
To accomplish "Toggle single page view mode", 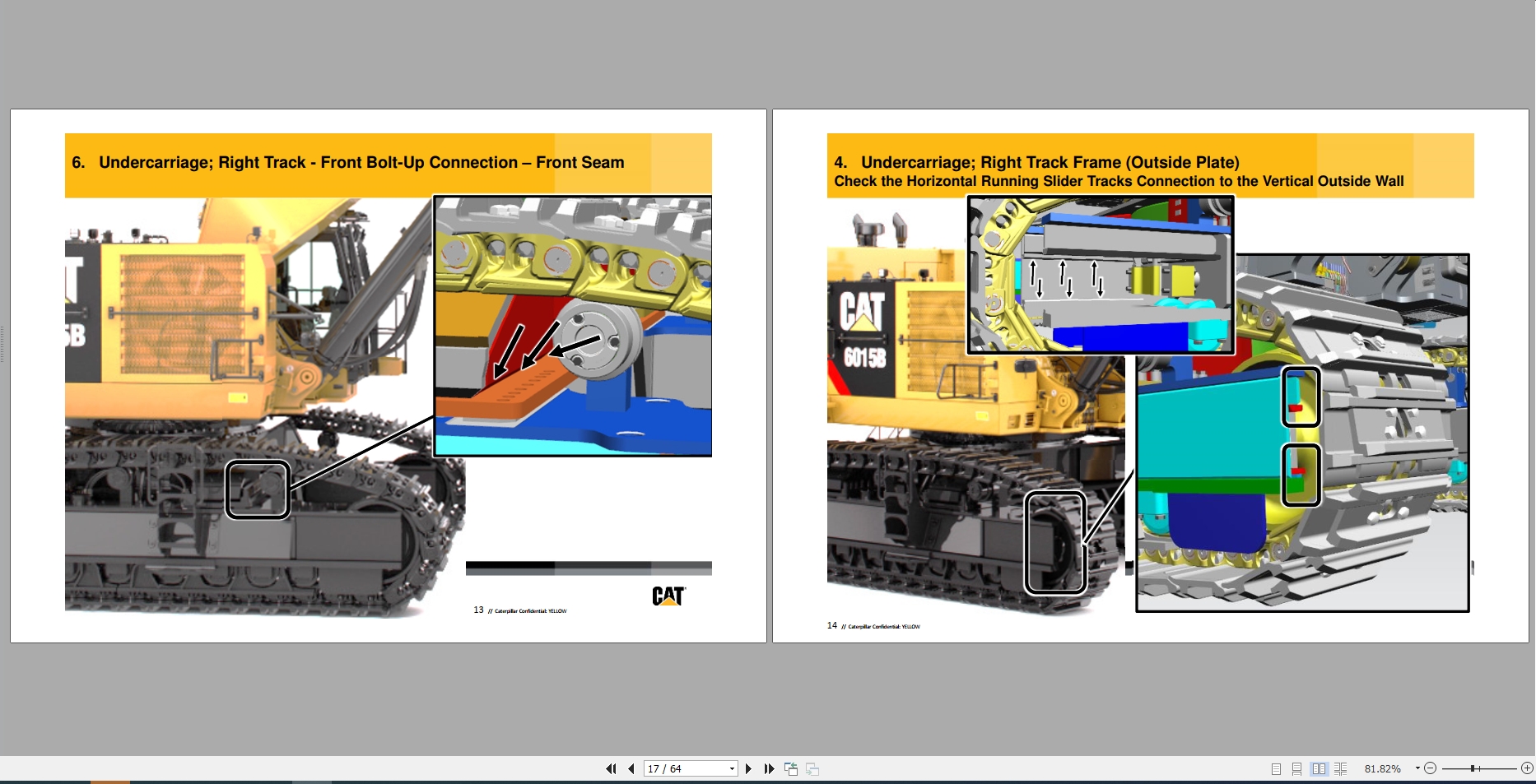I will [1277, 768].
